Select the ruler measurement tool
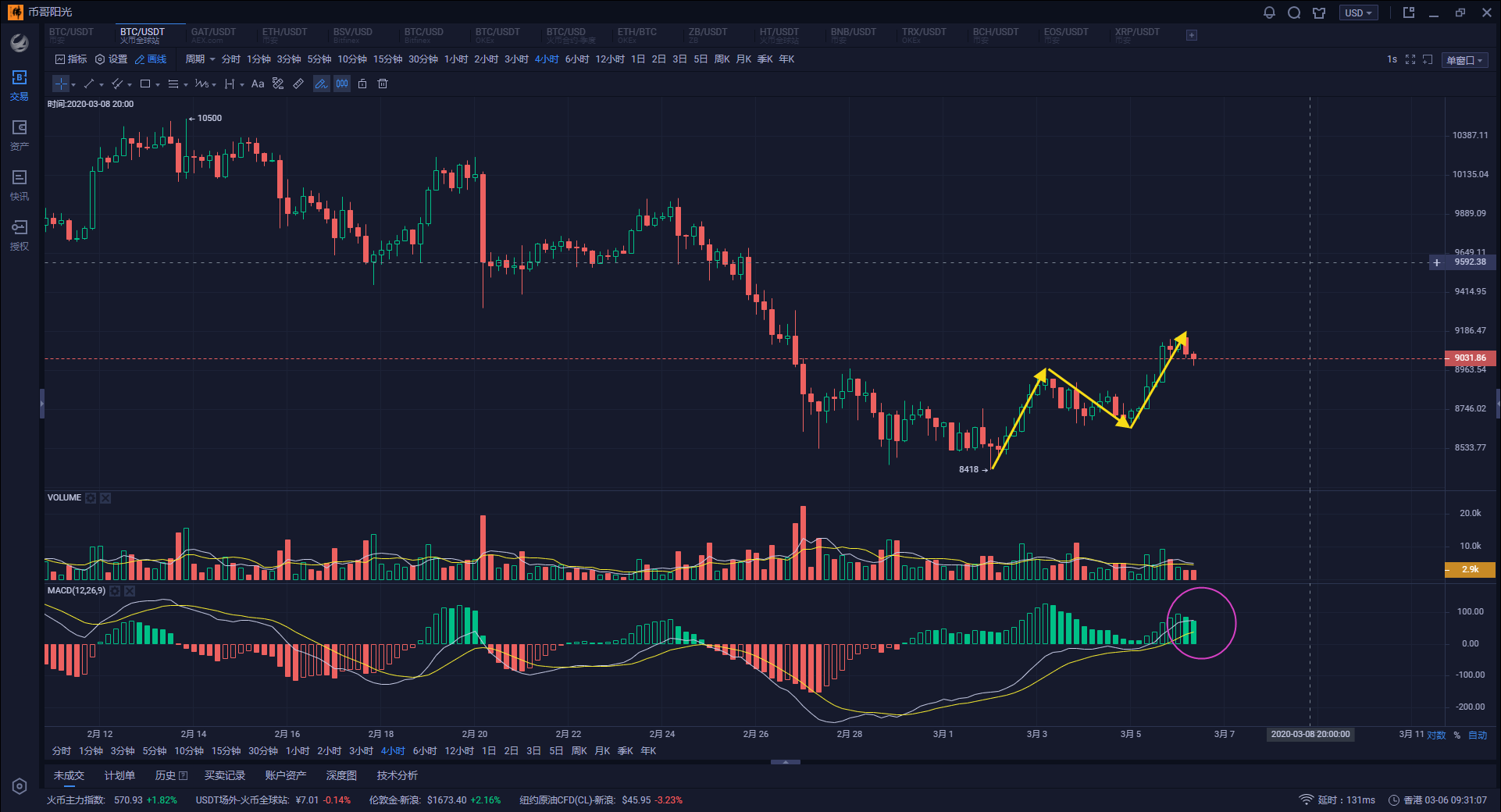The height and width of the screenshot is (812, 1501). coord(298,84)
